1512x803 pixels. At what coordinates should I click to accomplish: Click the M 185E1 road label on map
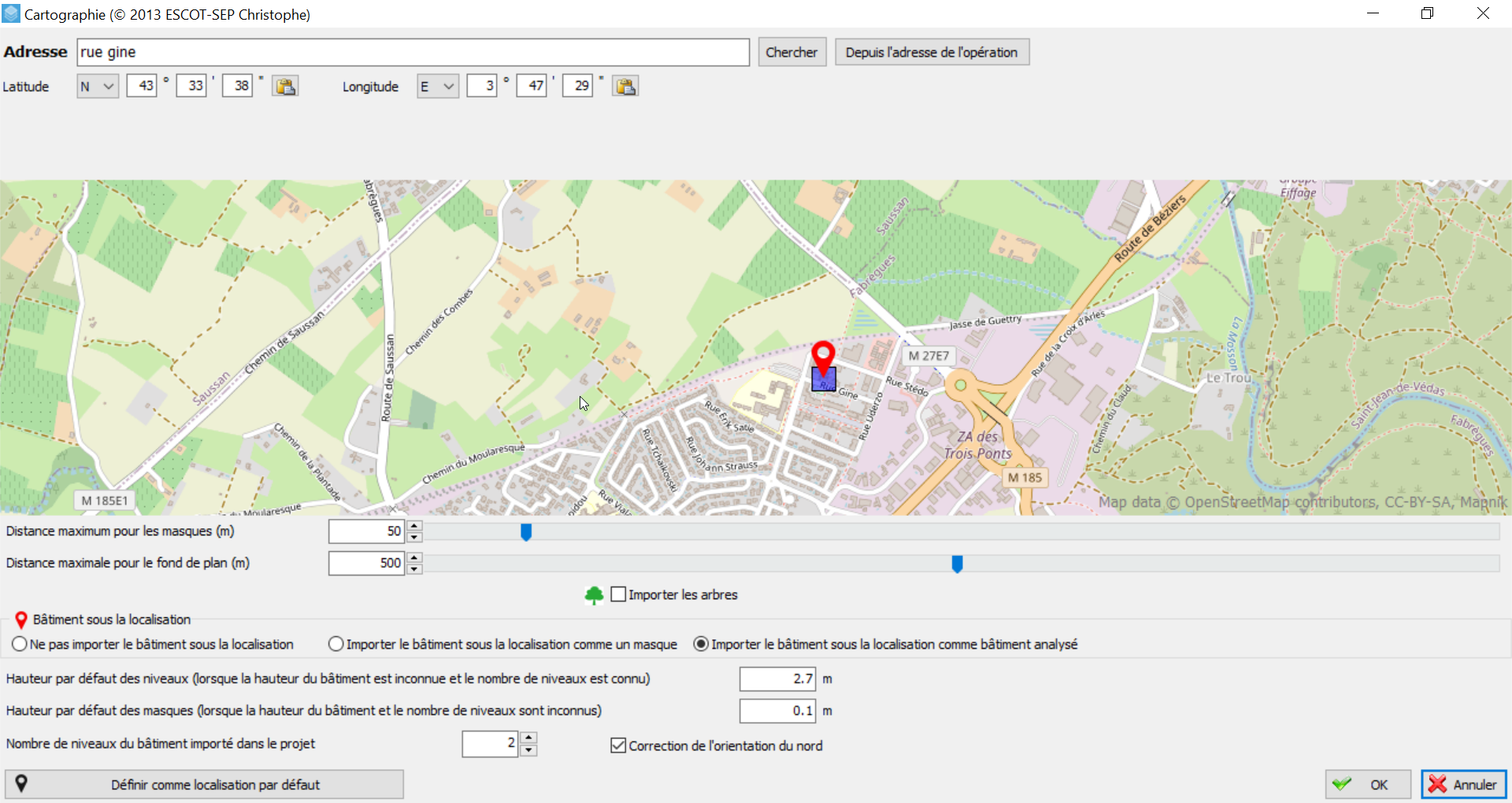tap(105, 501)
